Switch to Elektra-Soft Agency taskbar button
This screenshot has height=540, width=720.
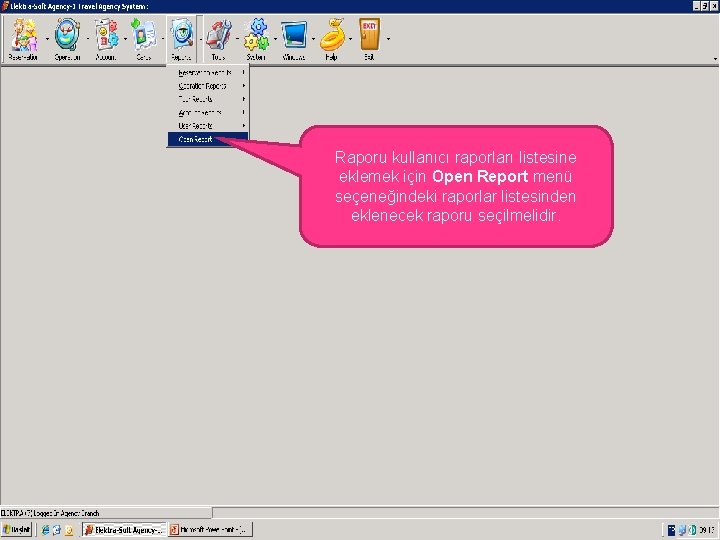click(124, 530)
